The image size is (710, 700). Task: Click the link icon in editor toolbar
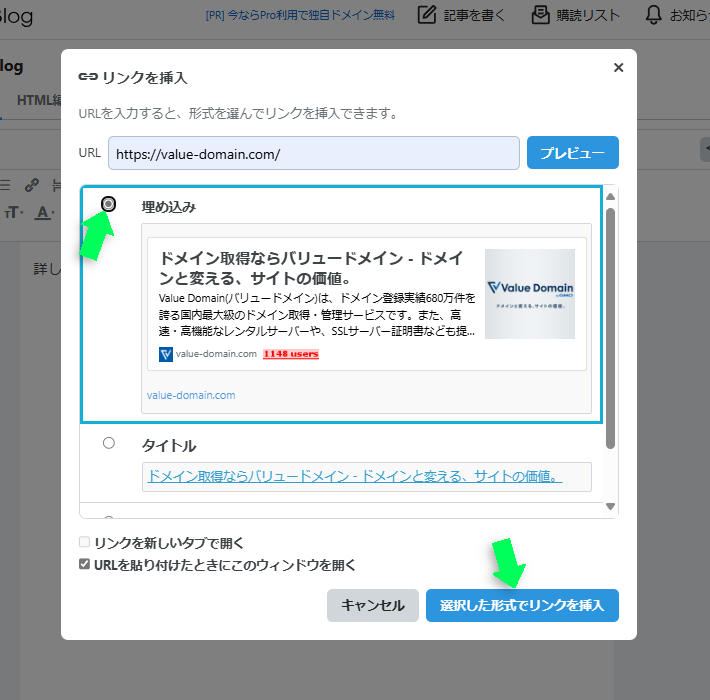(x=32, y=185)
